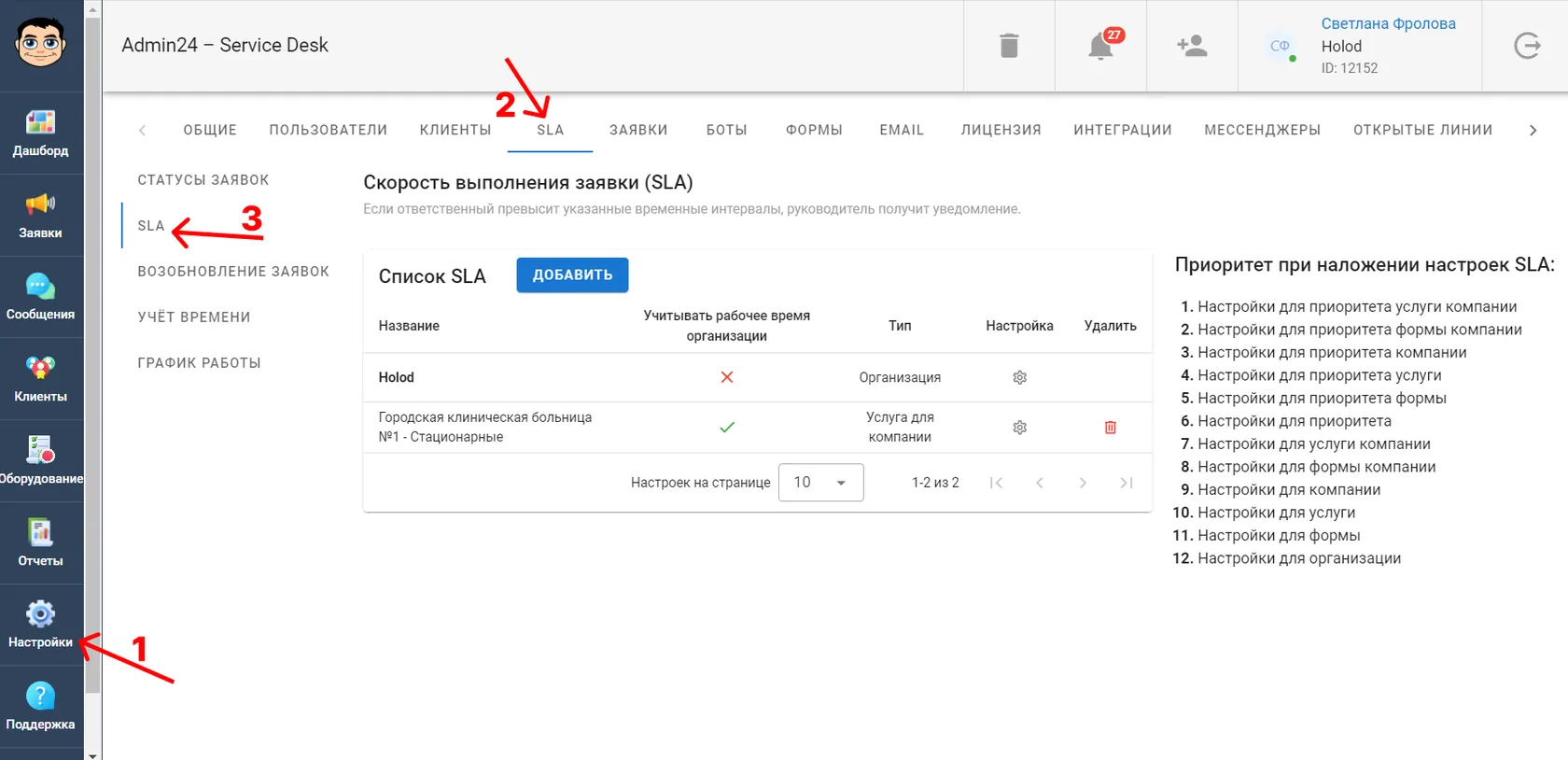Switch to the EMAIL tab
The width and height of the screenshot is (1568, 760).
(x=902, y=130)
